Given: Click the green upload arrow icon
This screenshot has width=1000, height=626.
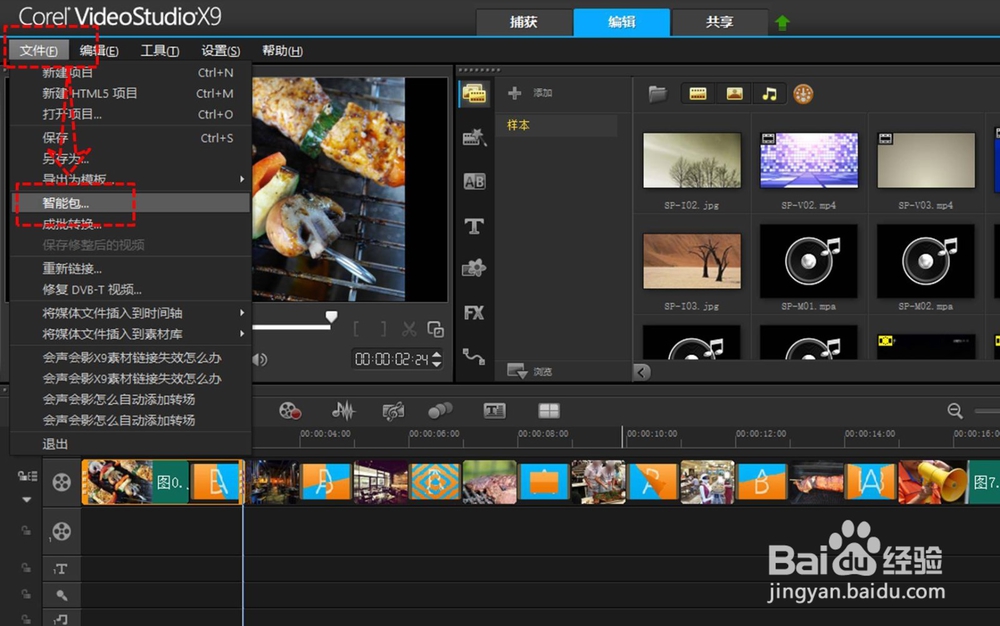Looking at the screenshot, I should coord(782,23).
